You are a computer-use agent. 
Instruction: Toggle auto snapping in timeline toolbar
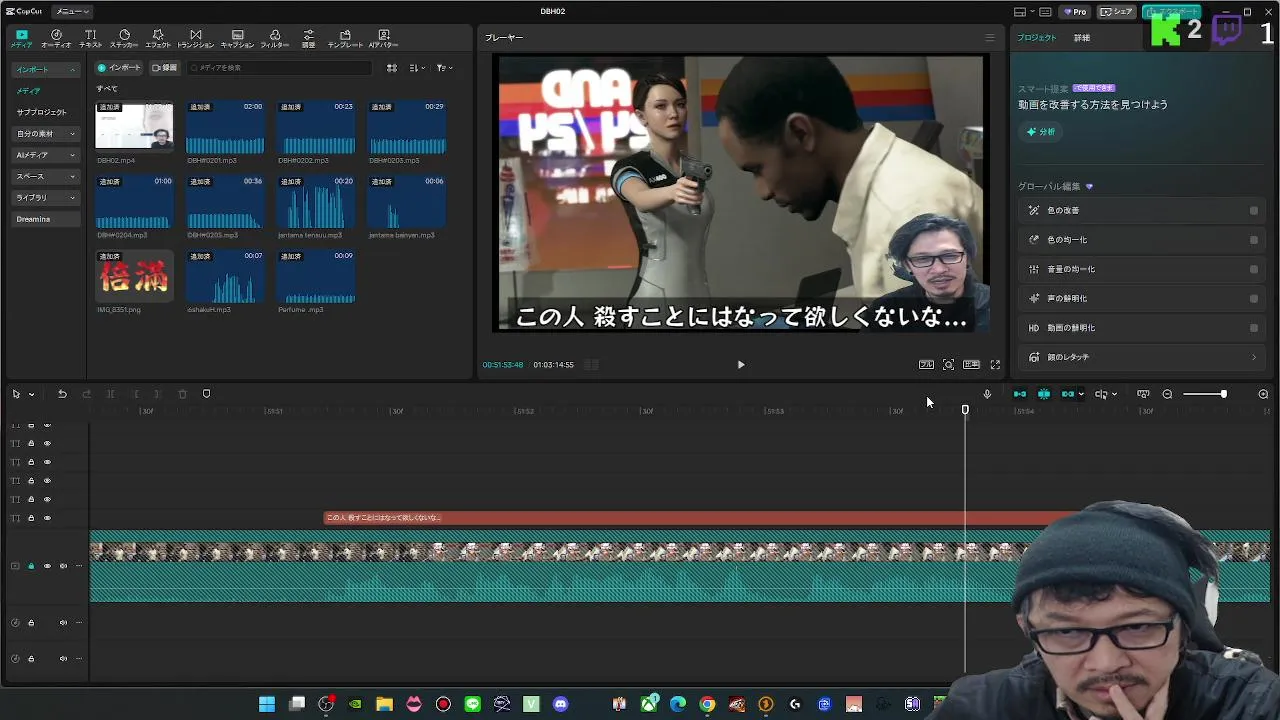pyautogui.click(x=1043, y=394)
